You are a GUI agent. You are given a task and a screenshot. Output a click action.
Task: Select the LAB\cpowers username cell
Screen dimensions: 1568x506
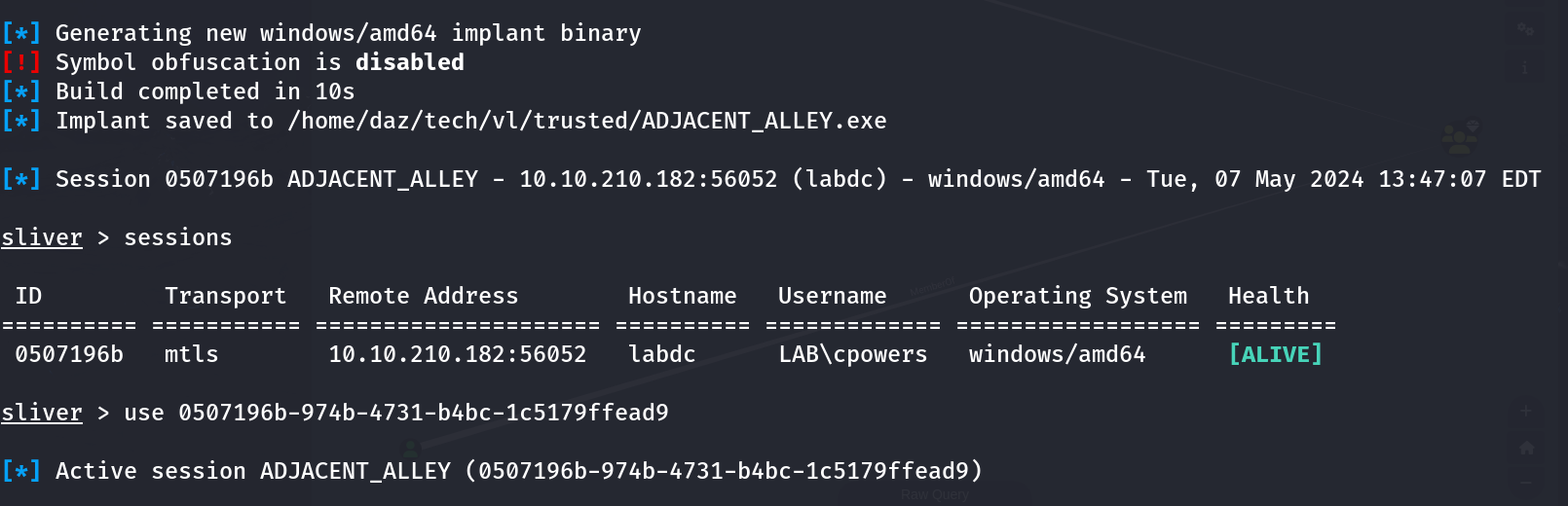852,354
